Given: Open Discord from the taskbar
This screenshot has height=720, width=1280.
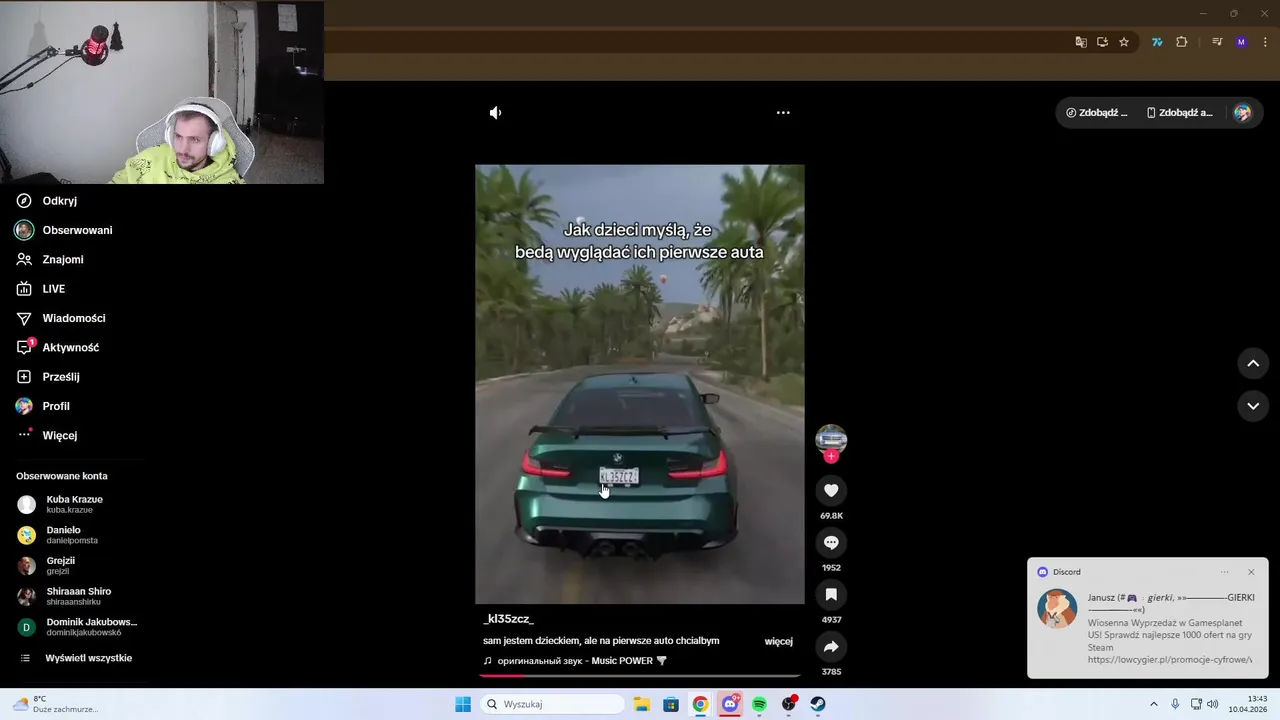Looking at the screenshot, I should (x=730, y=704).
